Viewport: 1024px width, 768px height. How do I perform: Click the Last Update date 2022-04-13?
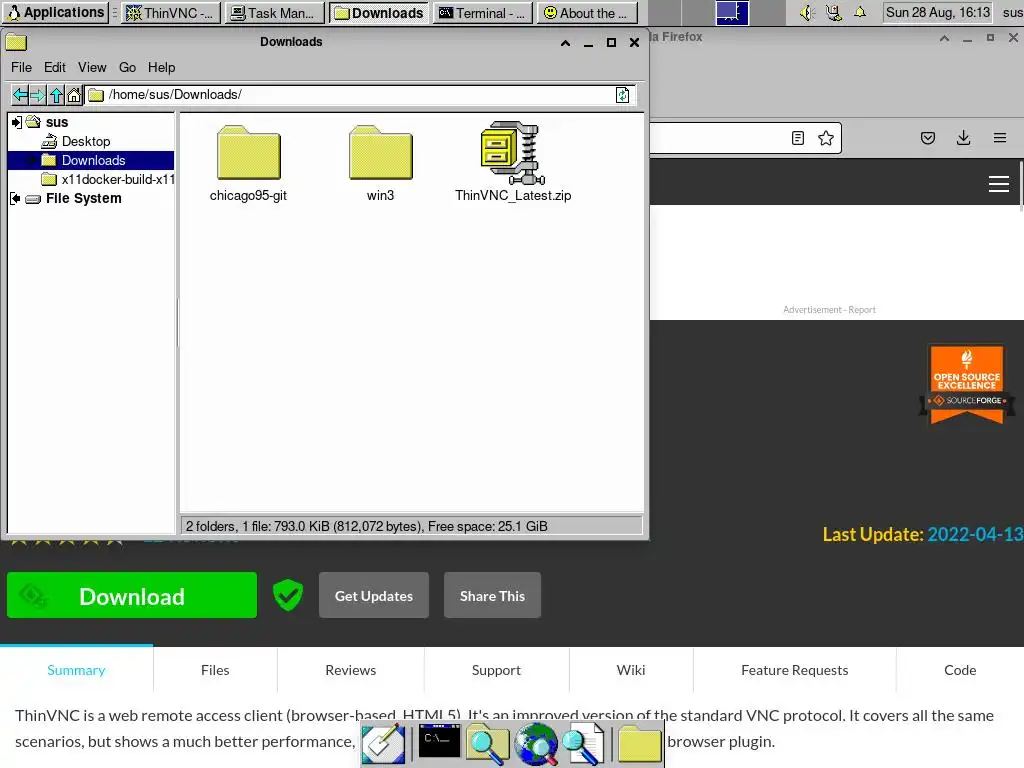tap(975, 534)
